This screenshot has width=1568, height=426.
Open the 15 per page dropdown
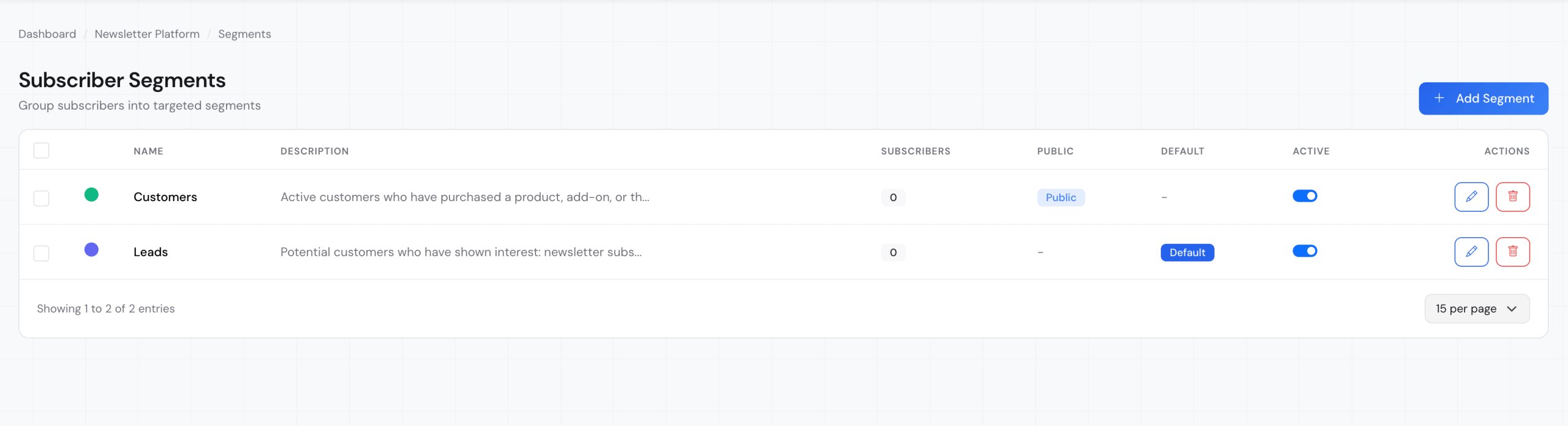[1476, 309]
